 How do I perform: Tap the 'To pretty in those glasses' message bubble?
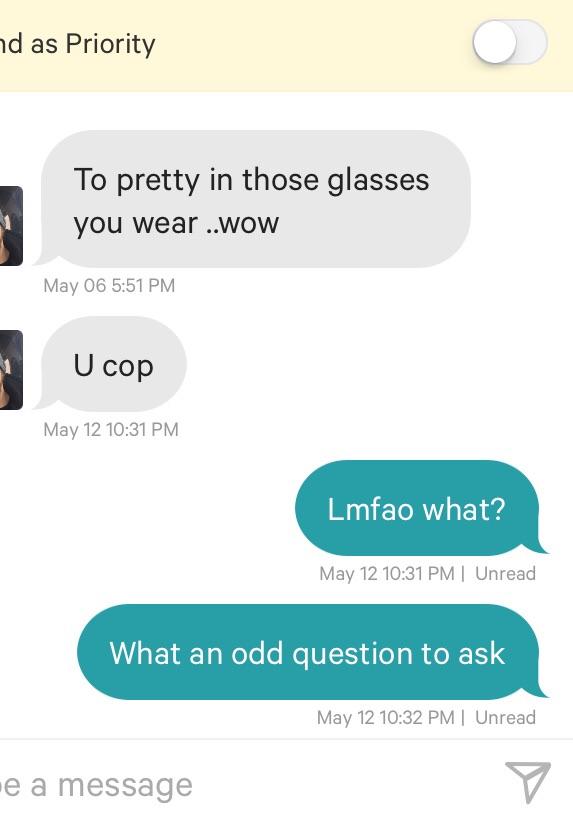pos(252,199)
